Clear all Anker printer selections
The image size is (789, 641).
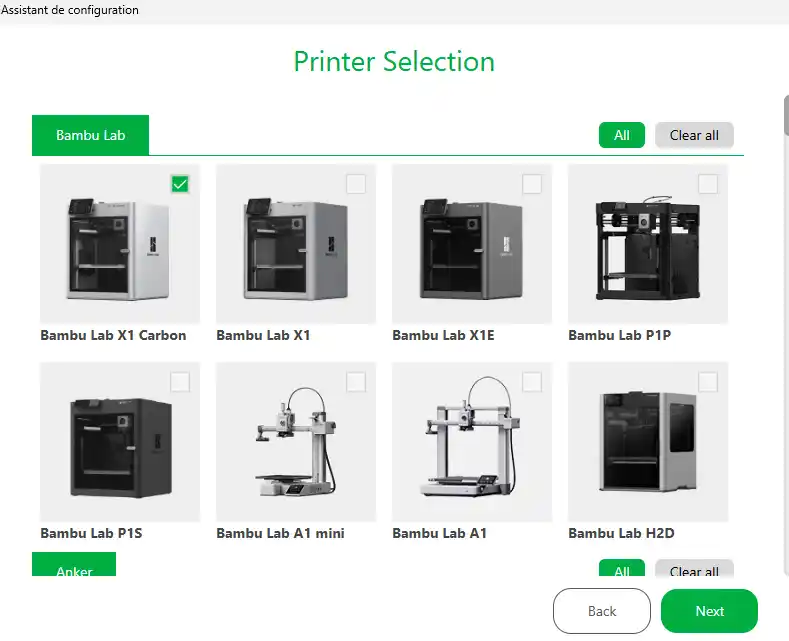(x=694, y=569)
